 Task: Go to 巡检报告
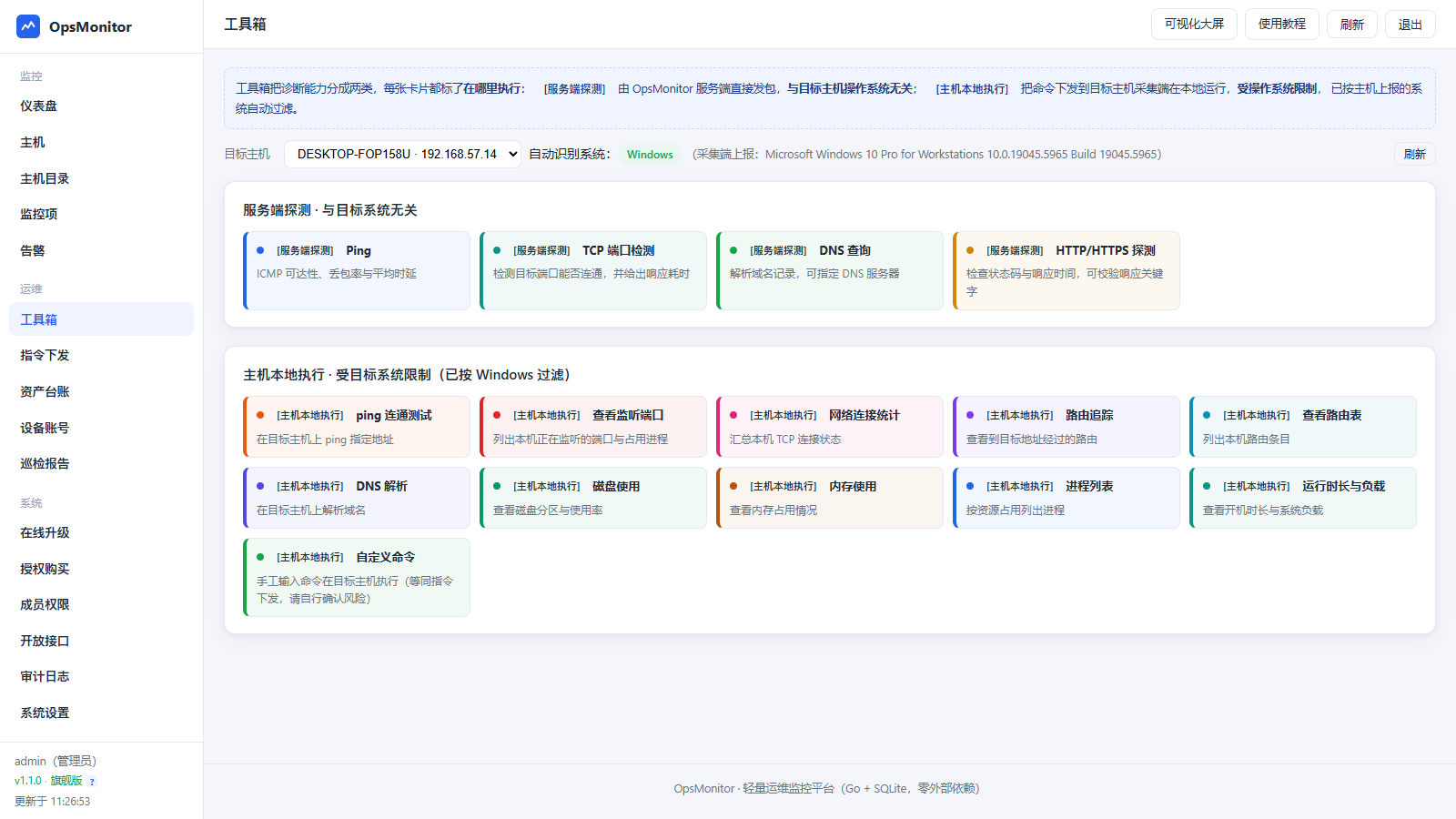(x=101, y=463)
